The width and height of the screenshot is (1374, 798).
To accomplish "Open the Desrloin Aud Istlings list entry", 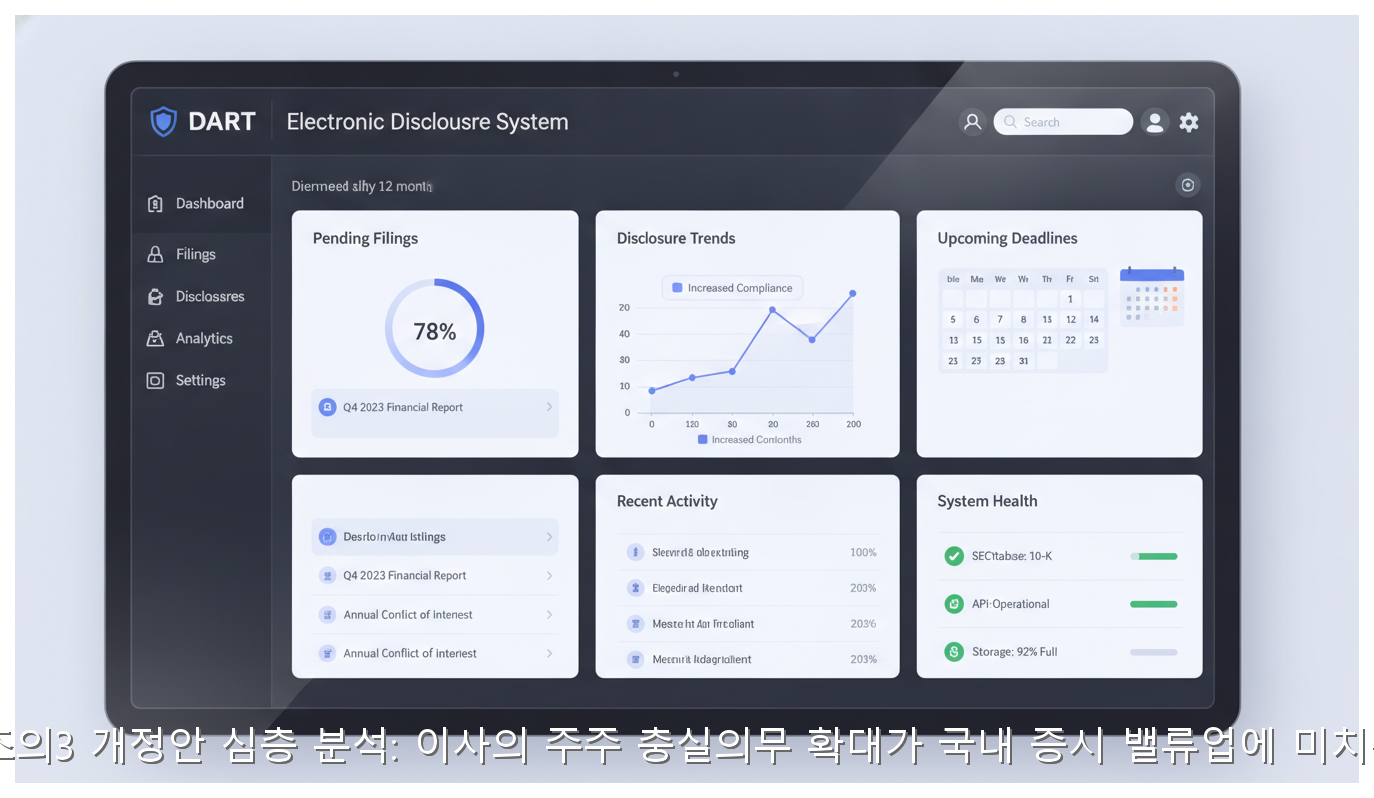I will (x=435, y=537).
